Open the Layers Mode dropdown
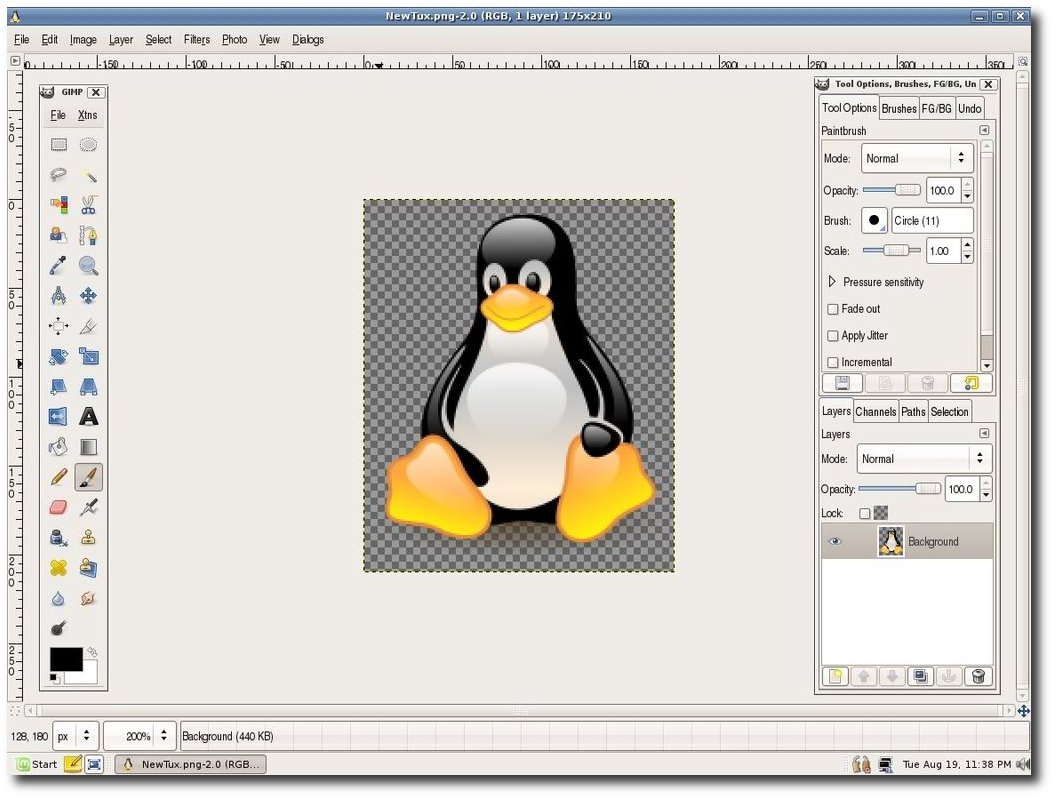 (x=924, y=459)
